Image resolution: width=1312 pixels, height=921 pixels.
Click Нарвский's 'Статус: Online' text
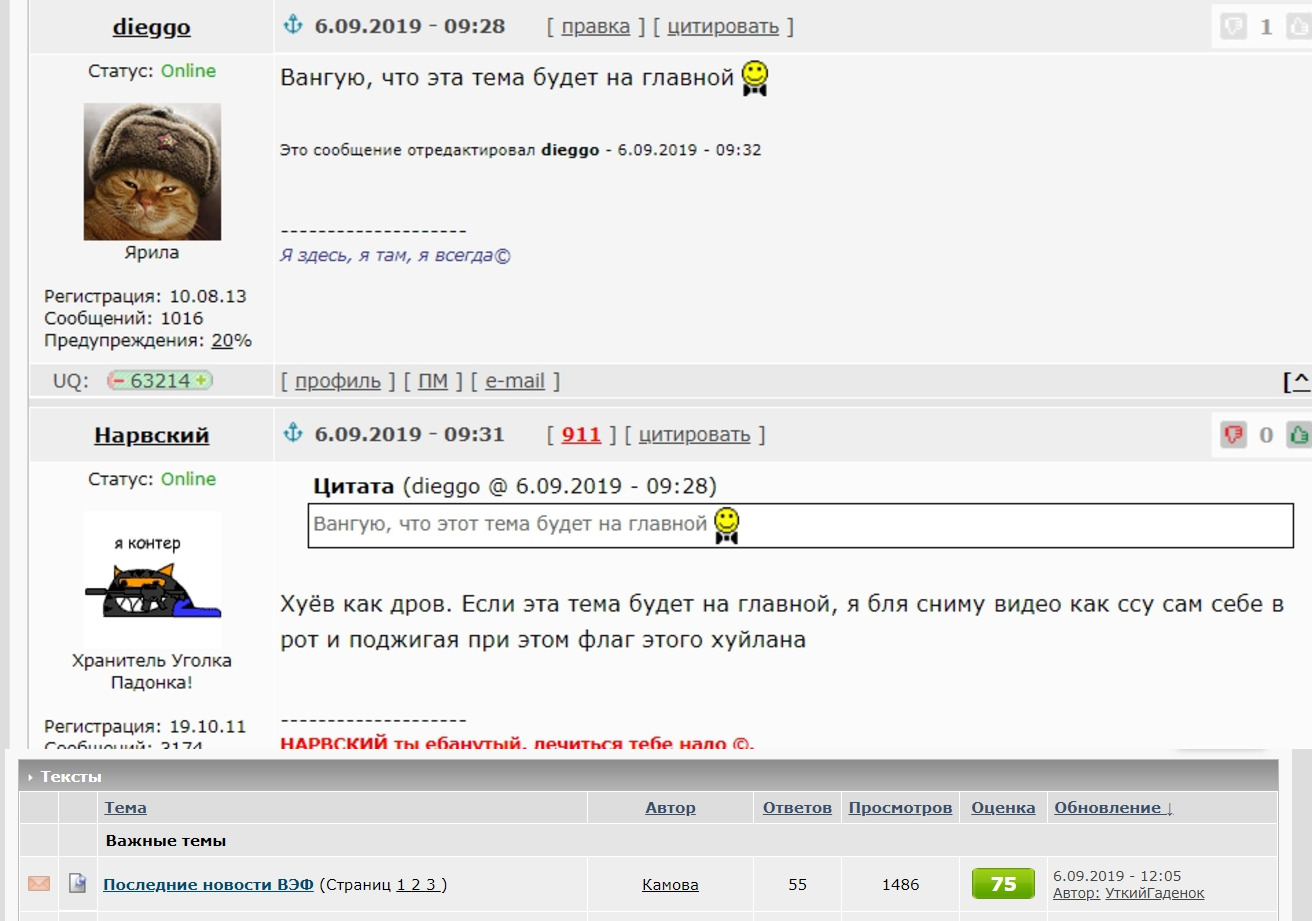(152, 479)
